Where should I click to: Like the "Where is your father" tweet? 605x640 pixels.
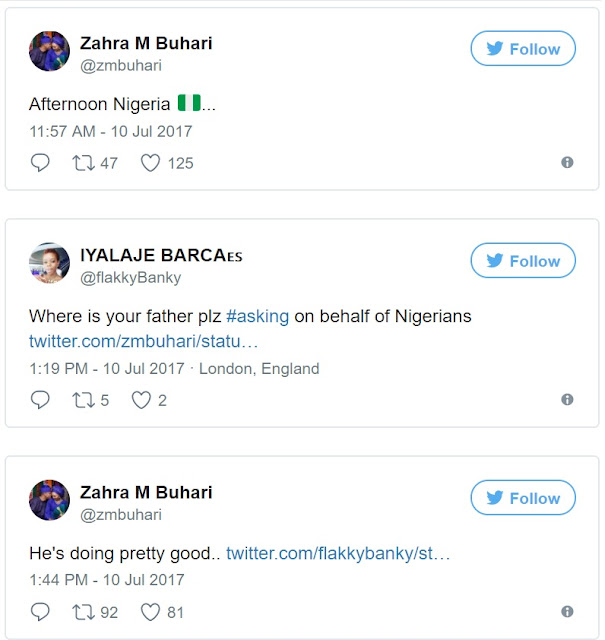coord(142,400)
